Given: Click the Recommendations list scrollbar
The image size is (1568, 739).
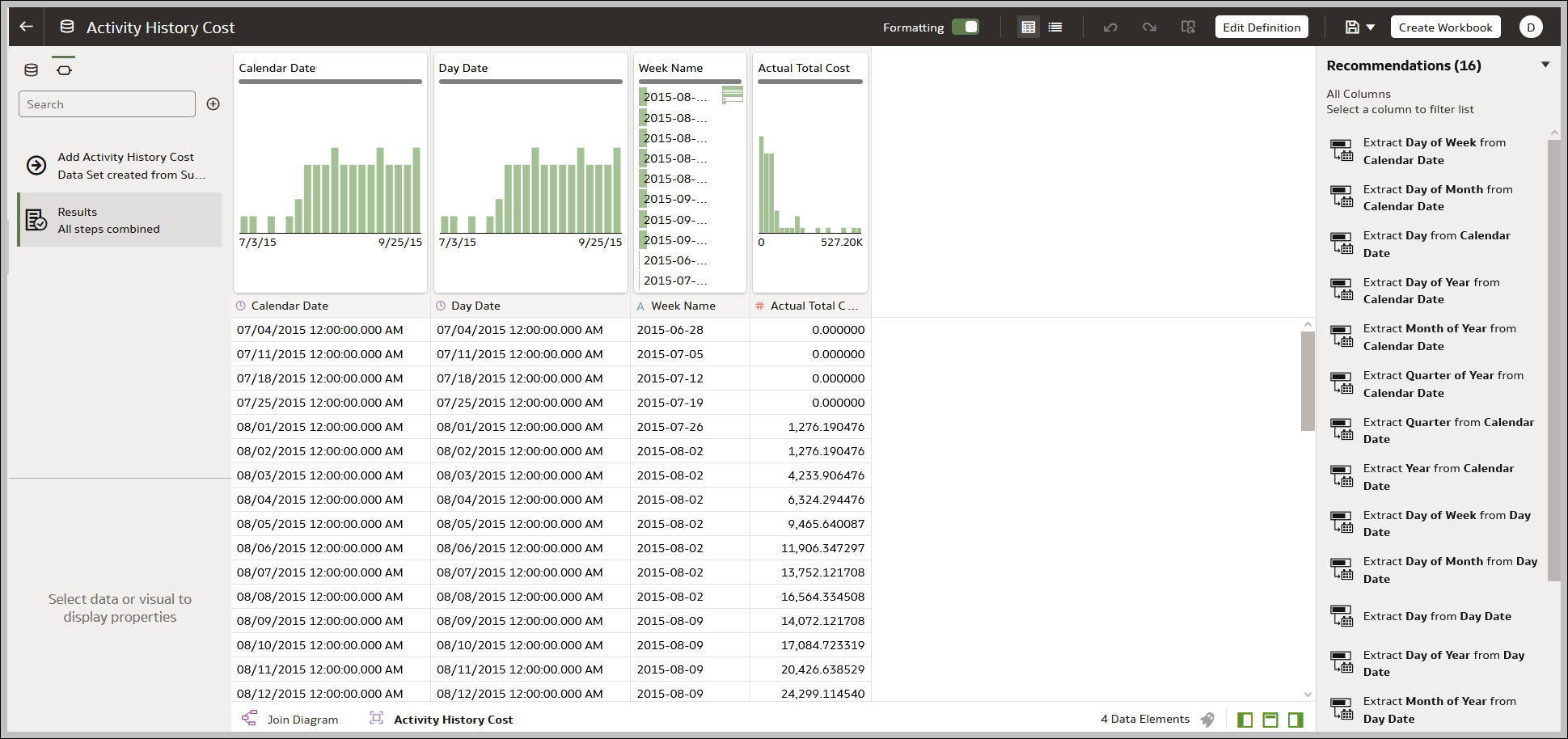Looking at the screenshot, I should click(1553, 360).
